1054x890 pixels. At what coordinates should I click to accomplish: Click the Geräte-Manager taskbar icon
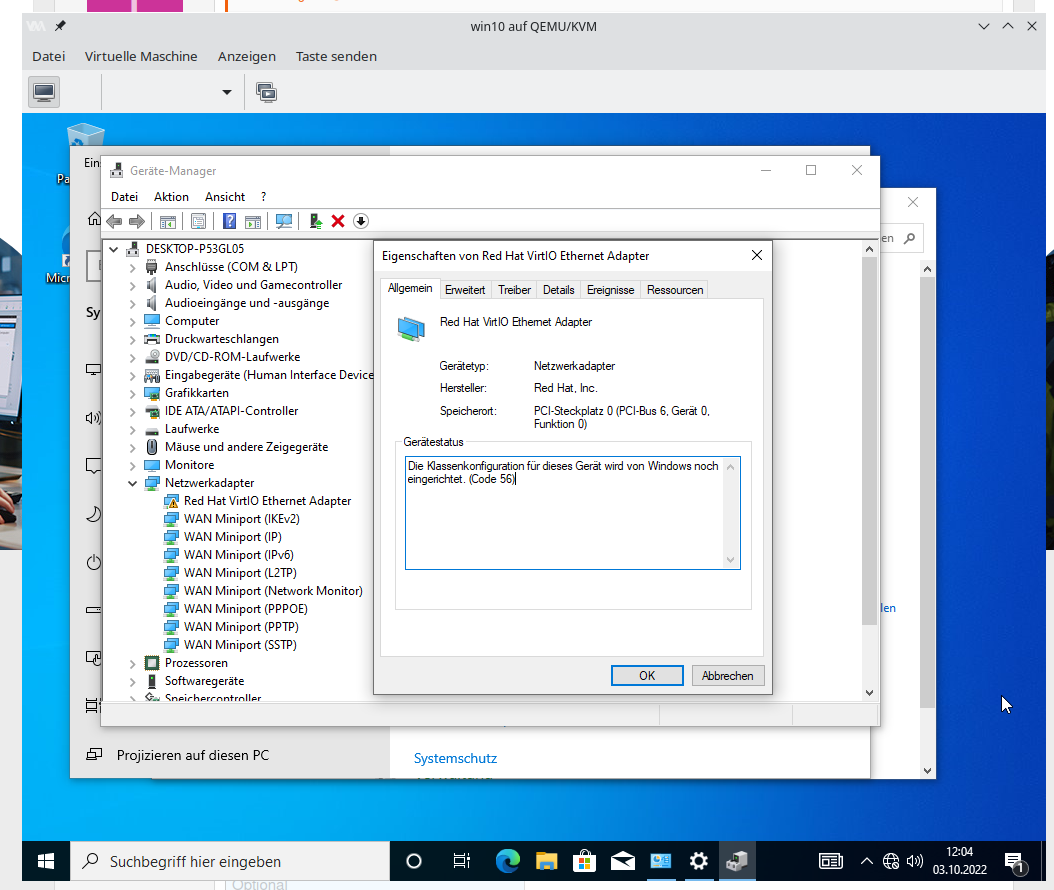pyautogui.click(x=737, y=861)
